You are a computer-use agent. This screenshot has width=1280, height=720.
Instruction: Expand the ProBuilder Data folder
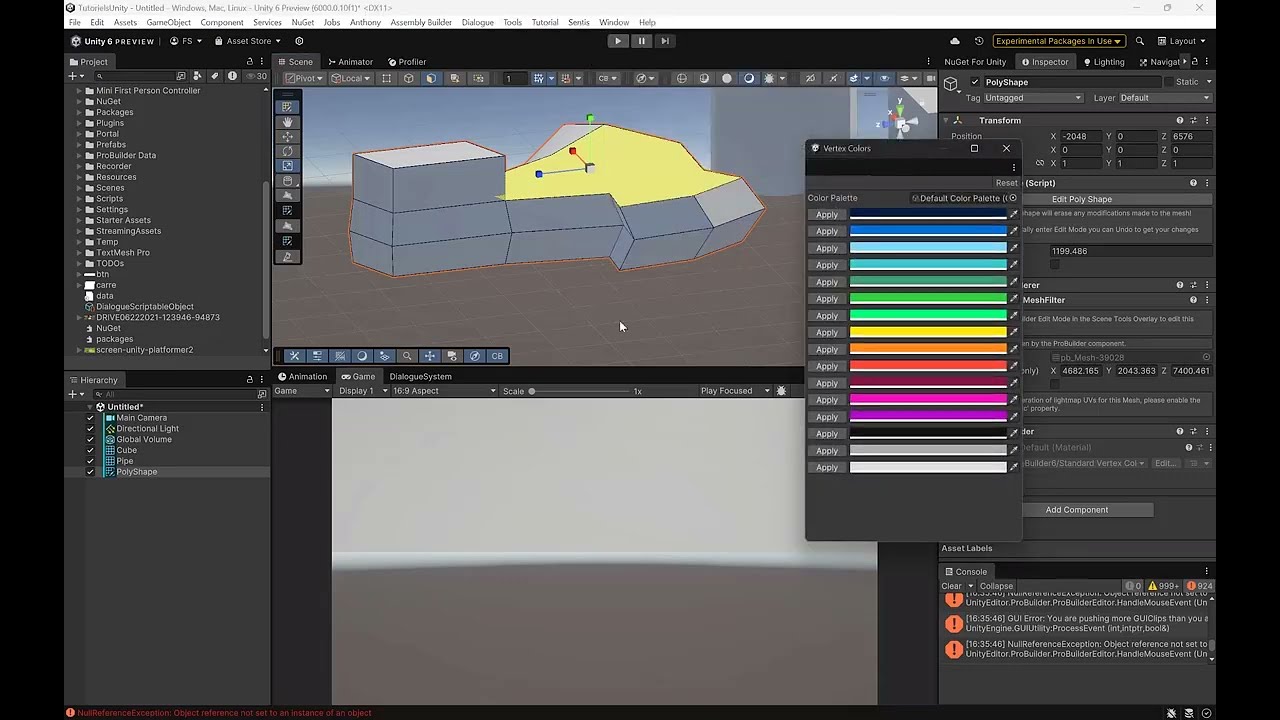click(x=79, y=156)
